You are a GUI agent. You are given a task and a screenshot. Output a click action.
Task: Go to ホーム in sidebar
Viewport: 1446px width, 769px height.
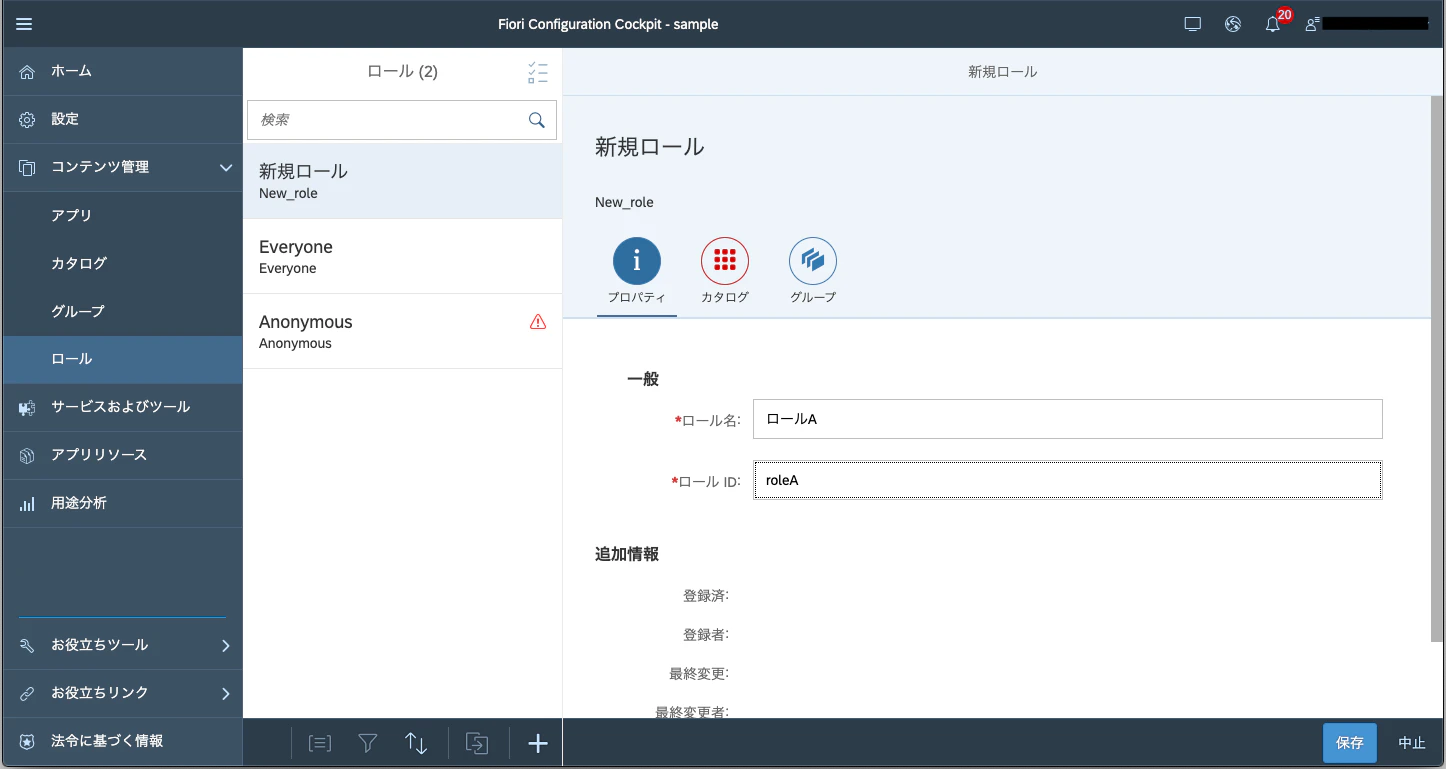point(122,71)
